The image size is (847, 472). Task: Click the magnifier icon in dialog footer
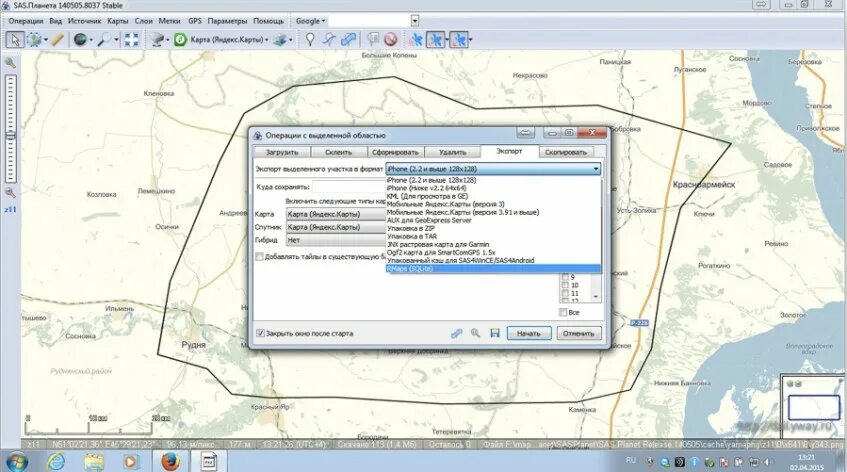(475, 333)
